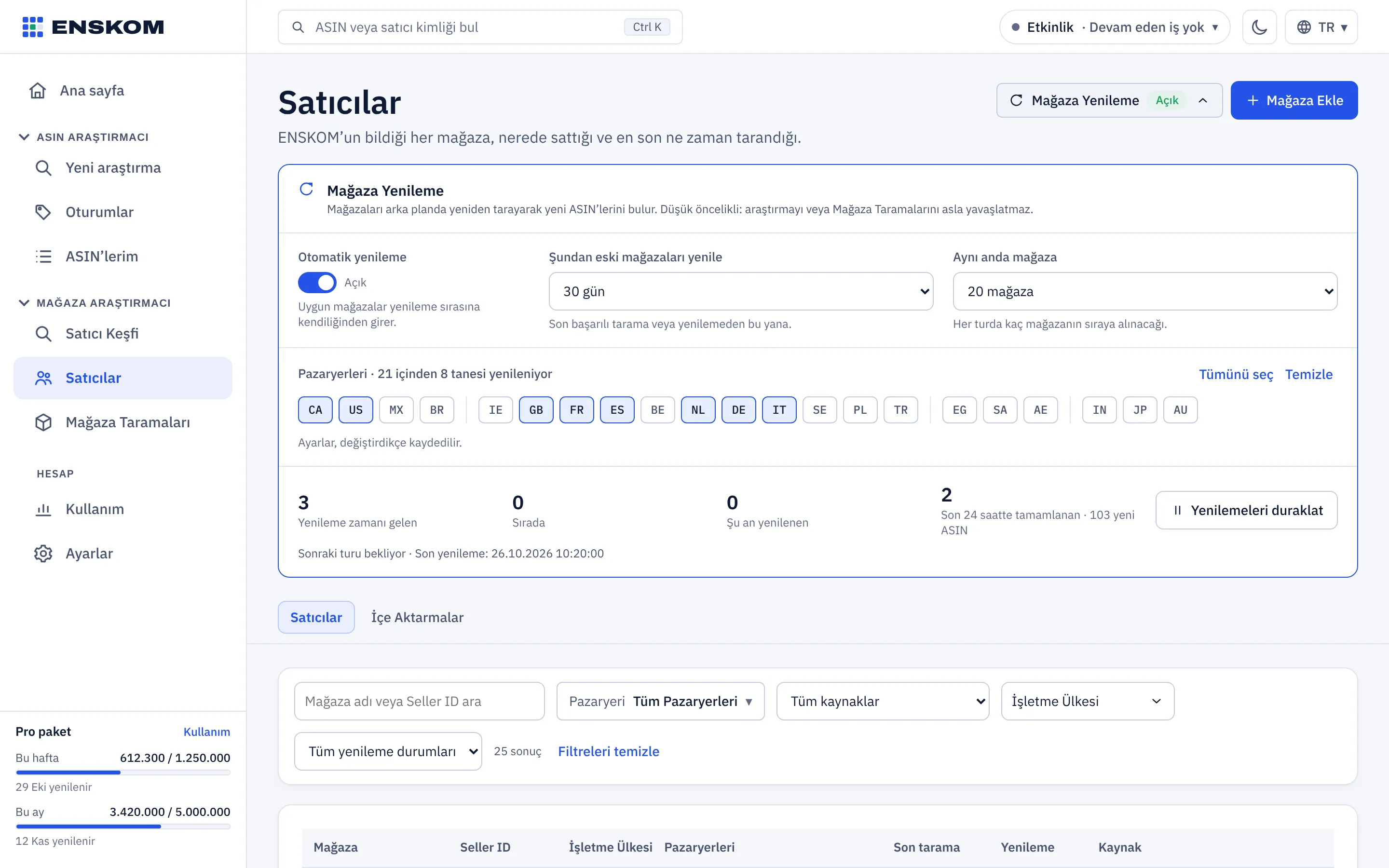Screen dimensions: 1389x868
Task: Select the Satıcı Keşfi menu item
Action: click(123, 334)
